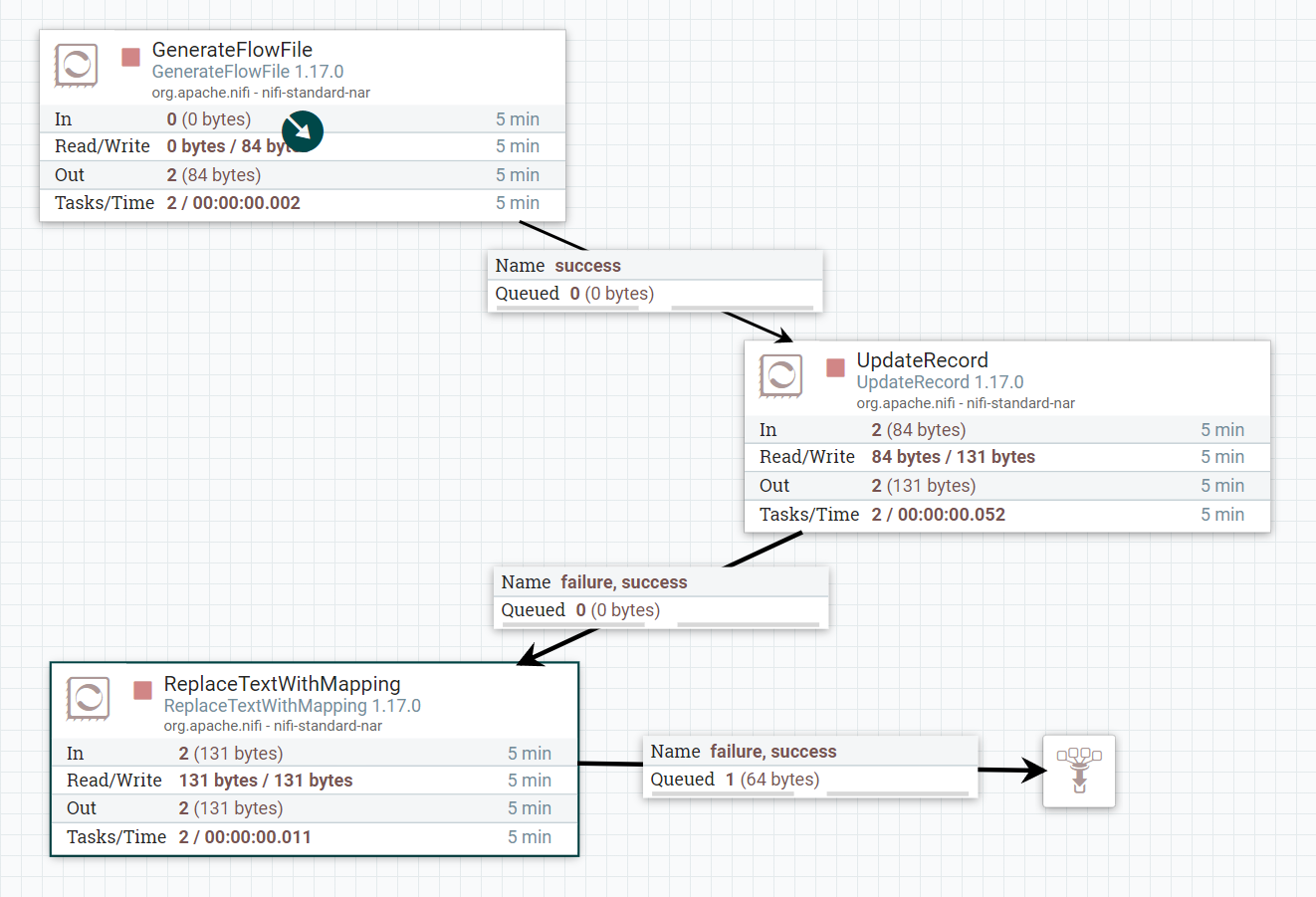Click the Tasks/Time row in UpdateRecord
1316x897 pixels.
click(1006, 515)
